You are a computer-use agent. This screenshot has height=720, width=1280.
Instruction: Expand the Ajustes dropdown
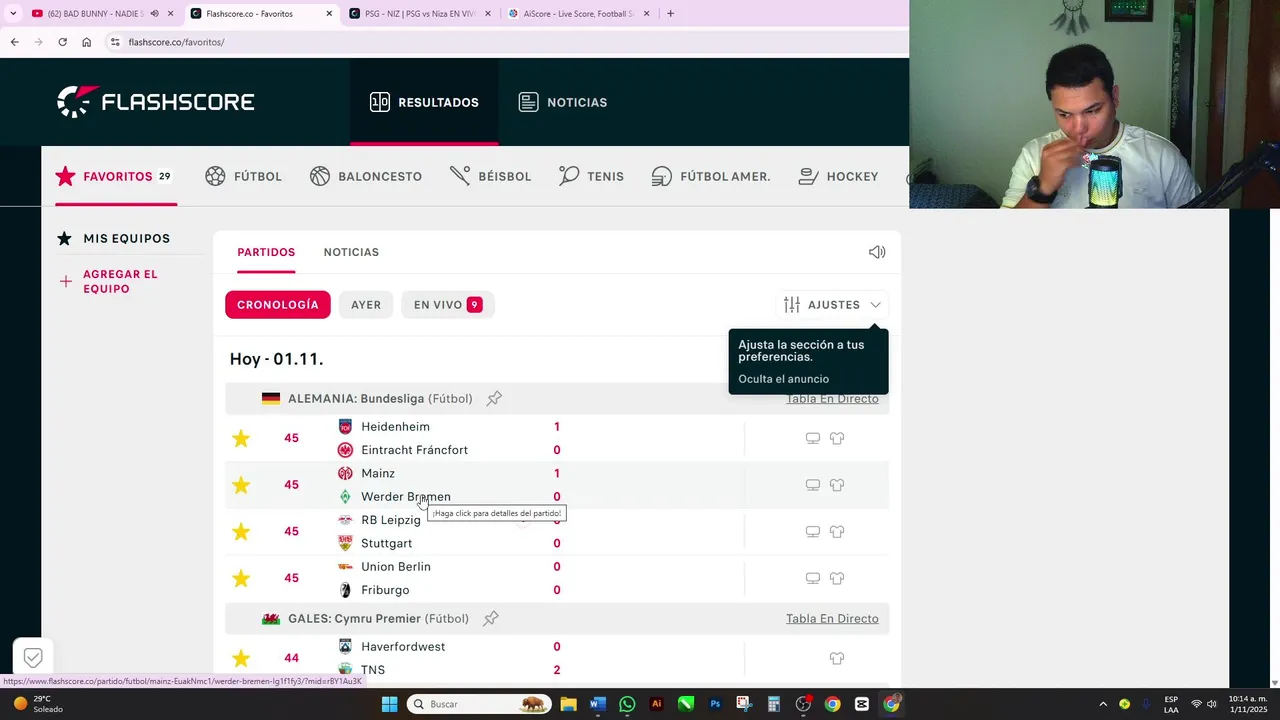click(832, 305)
